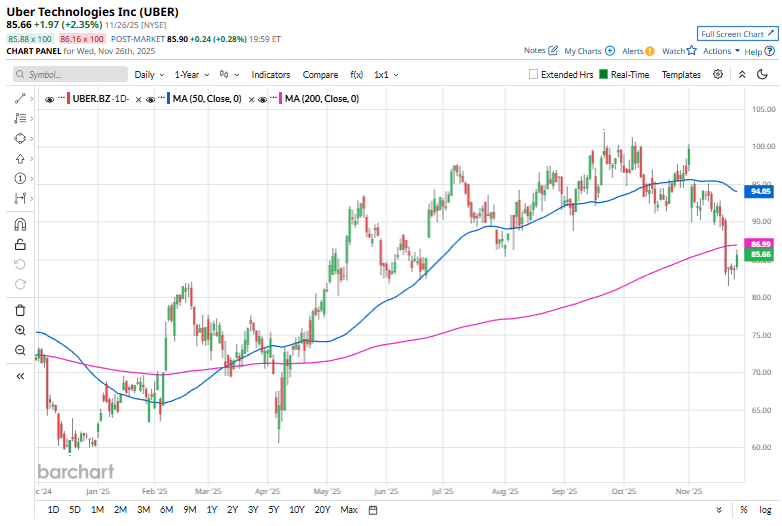Delete drawings with the trash icon
Image resolution: width=782 pixels, height=526 pixels.
[20, 310]
